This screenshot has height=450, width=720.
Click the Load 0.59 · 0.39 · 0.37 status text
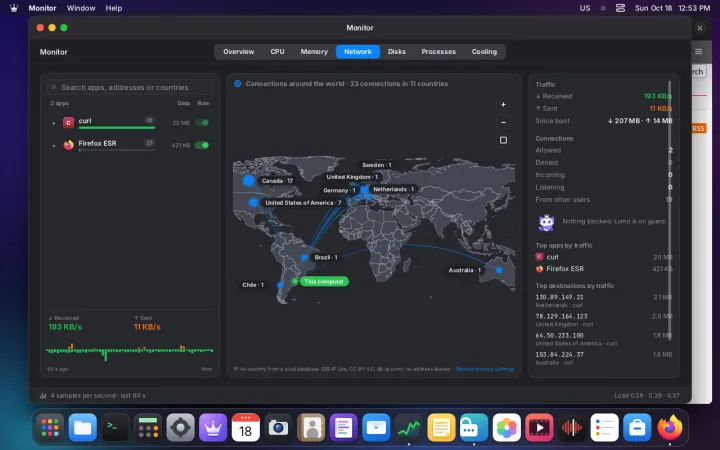pos(647,395)
